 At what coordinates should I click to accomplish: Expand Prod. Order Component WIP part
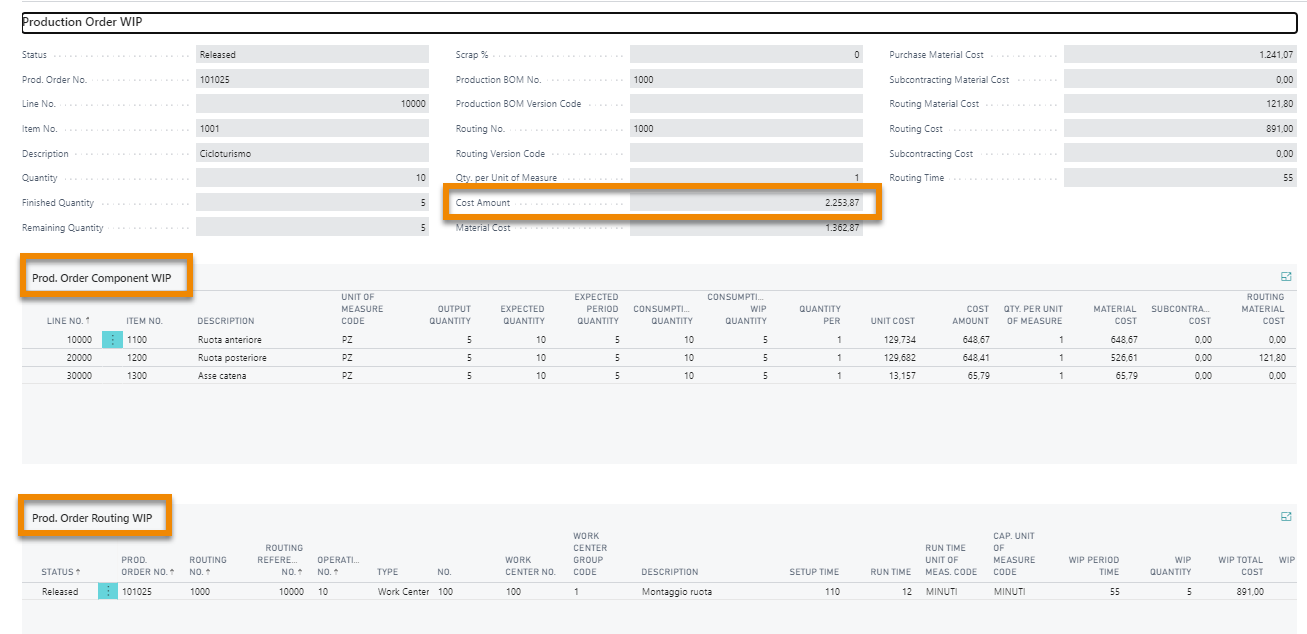[1286, 277]
